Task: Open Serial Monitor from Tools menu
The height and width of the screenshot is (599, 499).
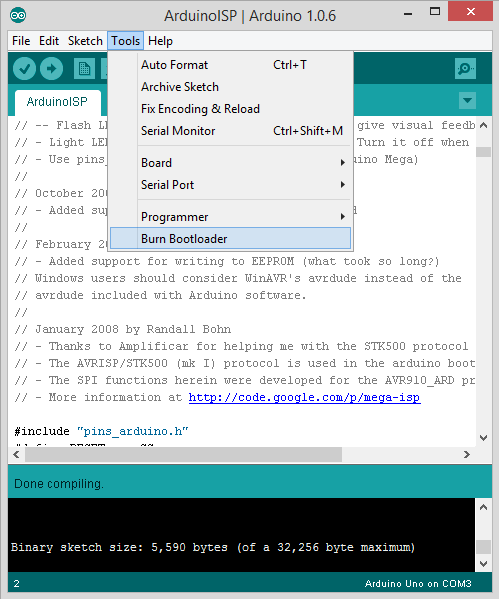Action: tap(230, 131)
